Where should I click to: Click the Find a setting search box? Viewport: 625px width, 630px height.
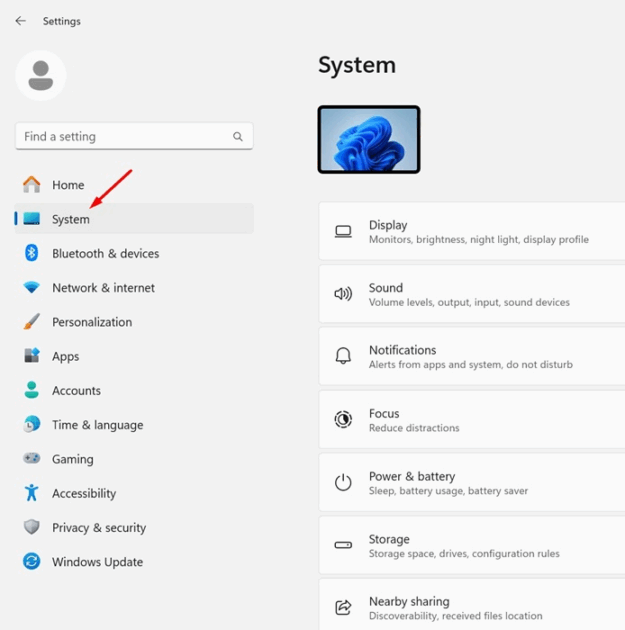click(134, 136)
